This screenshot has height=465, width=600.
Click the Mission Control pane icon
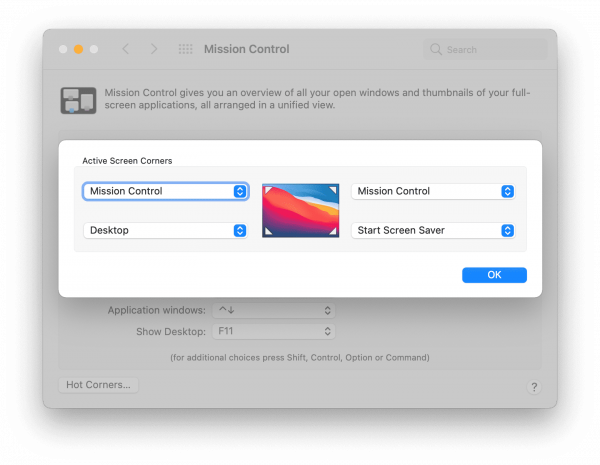pos(78,100)
